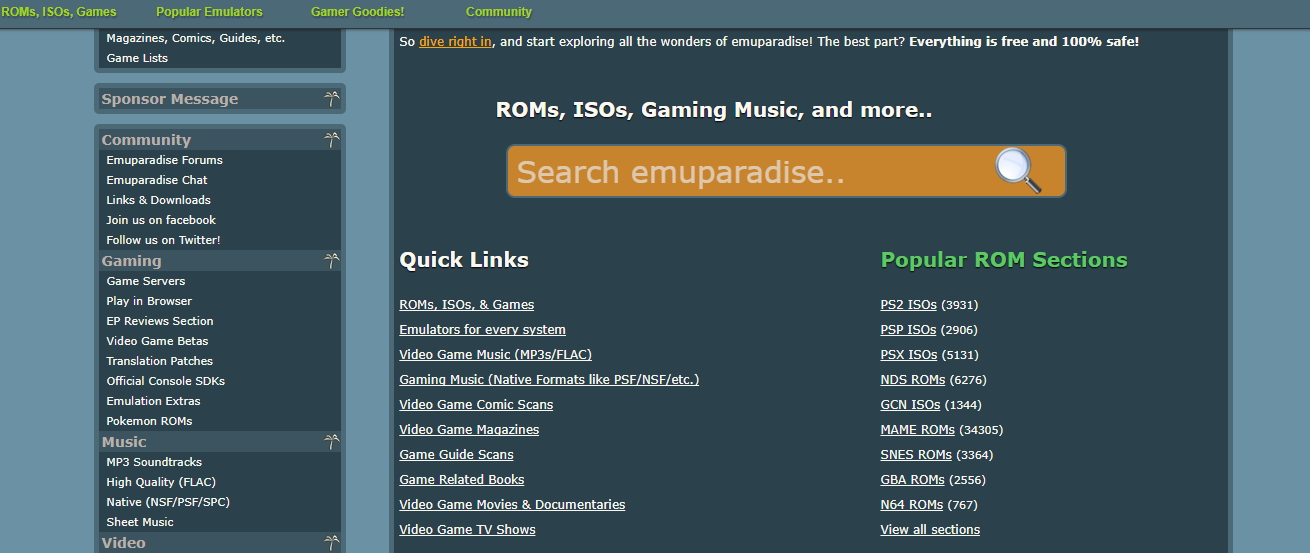Screen dimensions: 1310x553
Task: Click View all sections link
Action: pyautogui.click(x=930, y=530)
